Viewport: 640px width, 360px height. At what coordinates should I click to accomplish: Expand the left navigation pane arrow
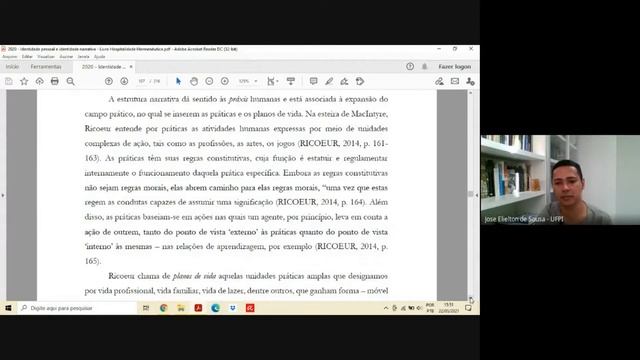pos(3,195)
